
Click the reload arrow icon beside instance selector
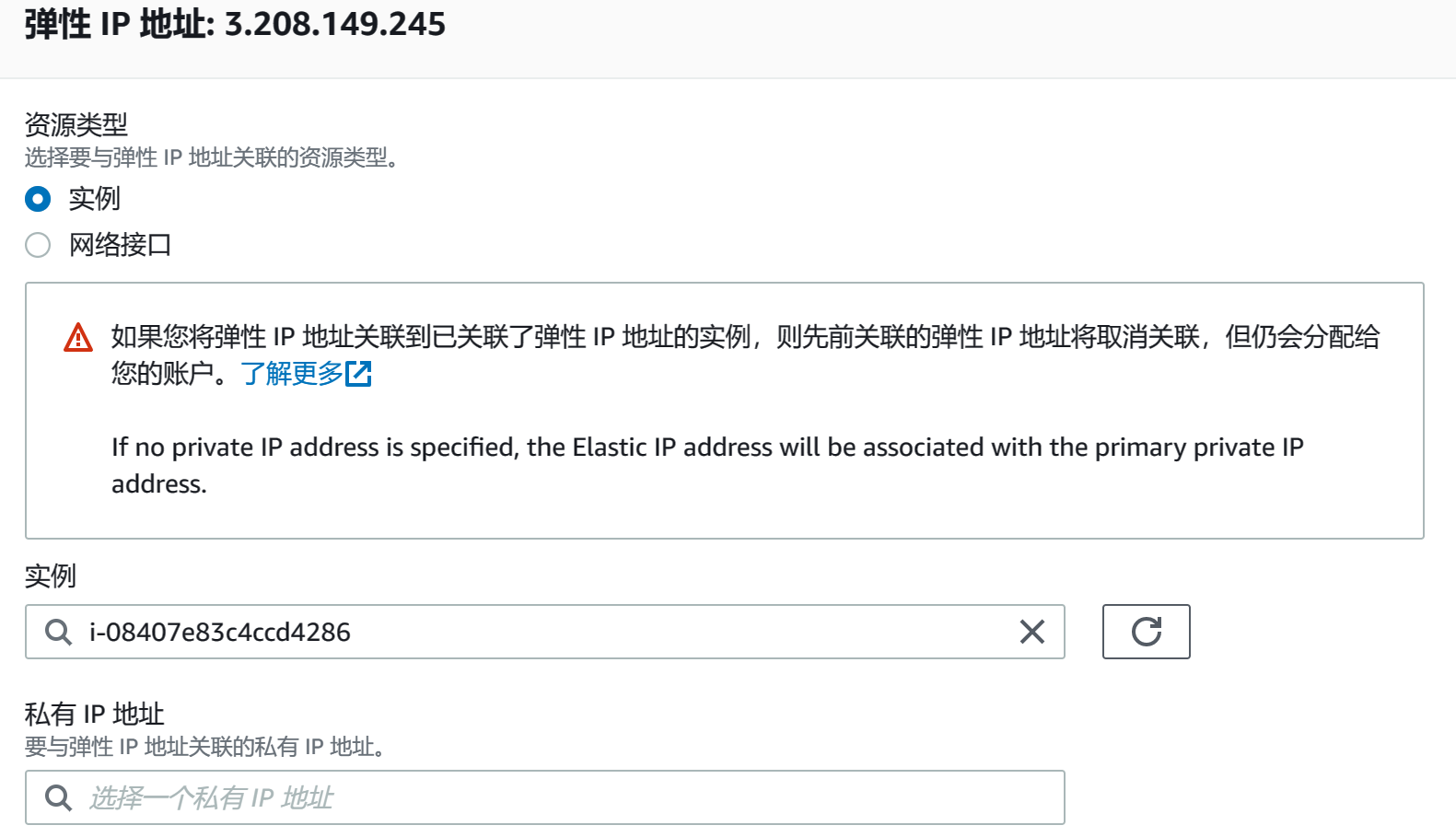point(1146,633)
